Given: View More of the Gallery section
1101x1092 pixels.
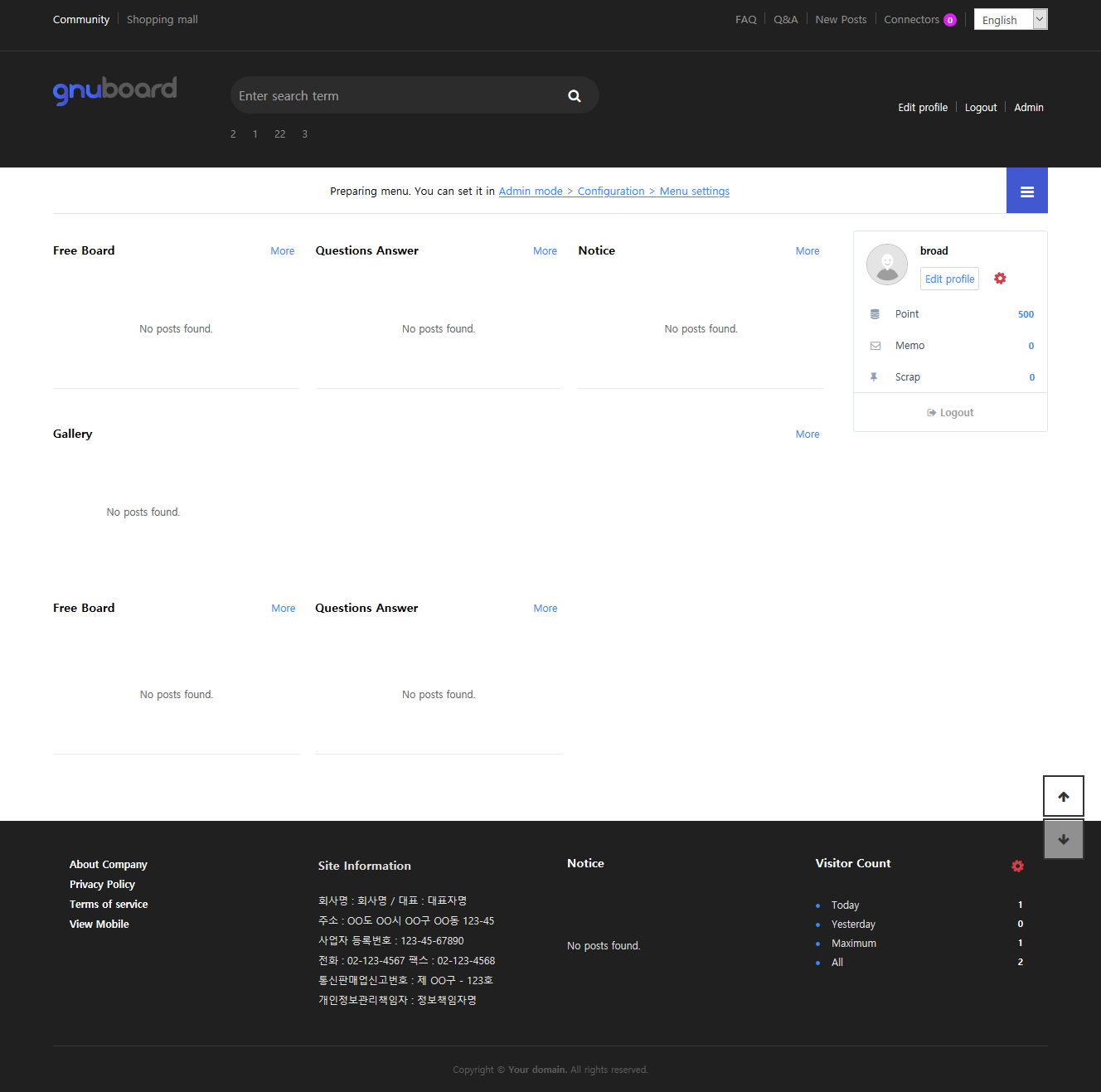Looking at the screenshot, I should (x=807, y=434).
